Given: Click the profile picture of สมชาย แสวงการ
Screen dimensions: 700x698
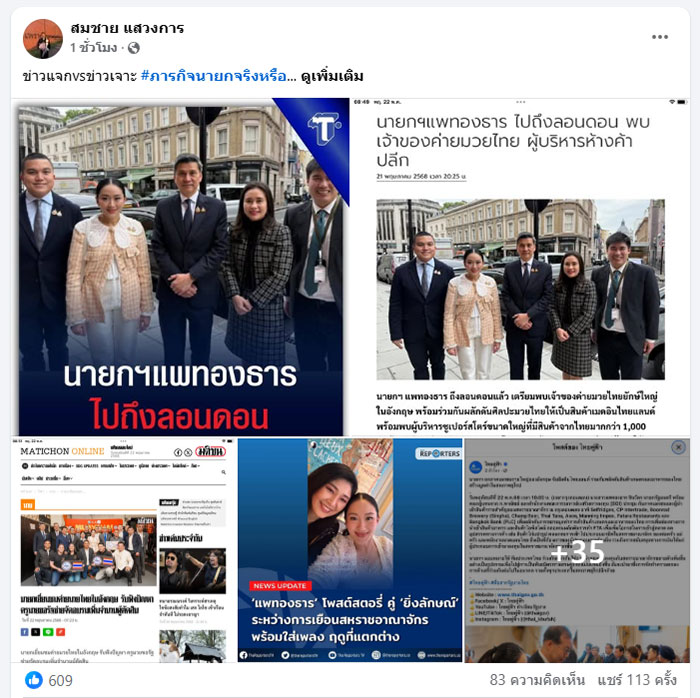Looking at the screenshot, I should 43,39.
